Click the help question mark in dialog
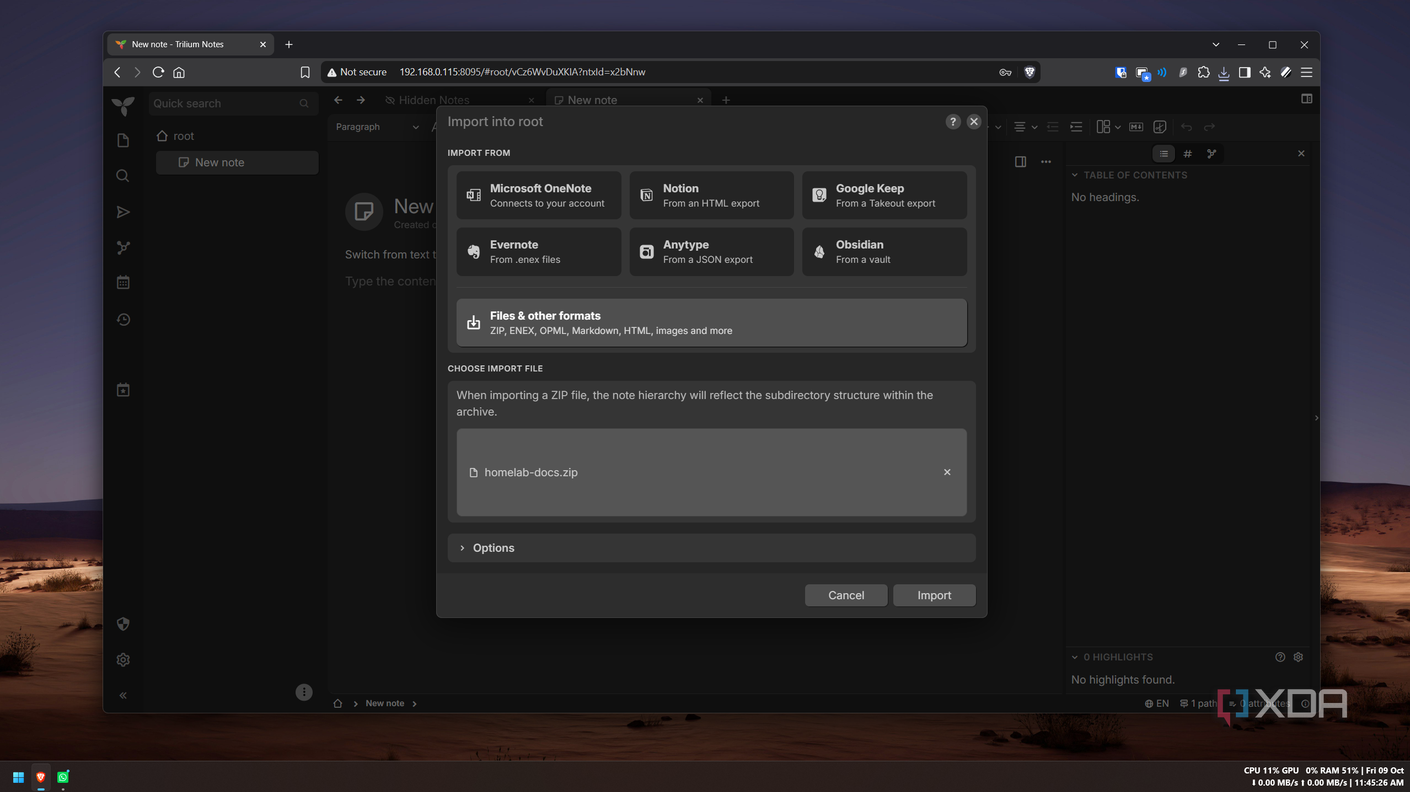The image size is (1410, 792). pyautogui.click(x=953, y=121)
